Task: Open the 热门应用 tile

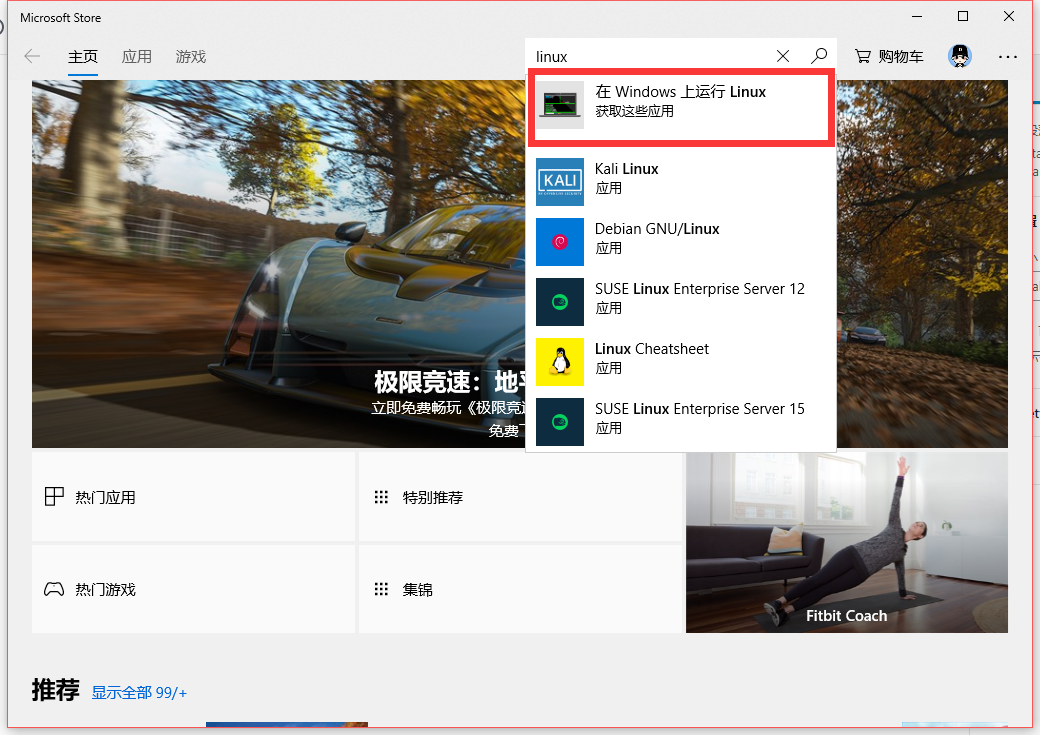Action: [193, 497]
